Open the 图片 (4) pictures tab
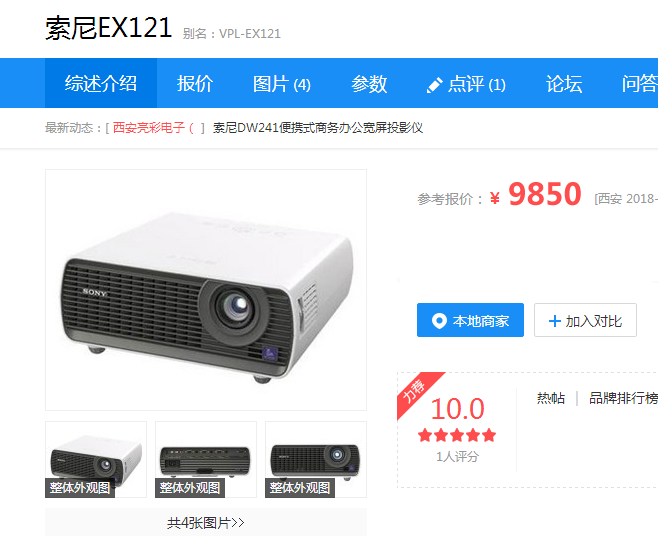The width and height of the screenshot is (658, 556). point(282,83)
